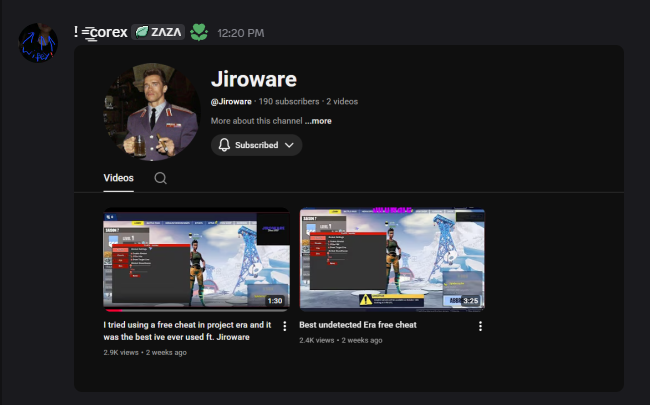Click the Jiroware channel name heading

pos(253,79)
